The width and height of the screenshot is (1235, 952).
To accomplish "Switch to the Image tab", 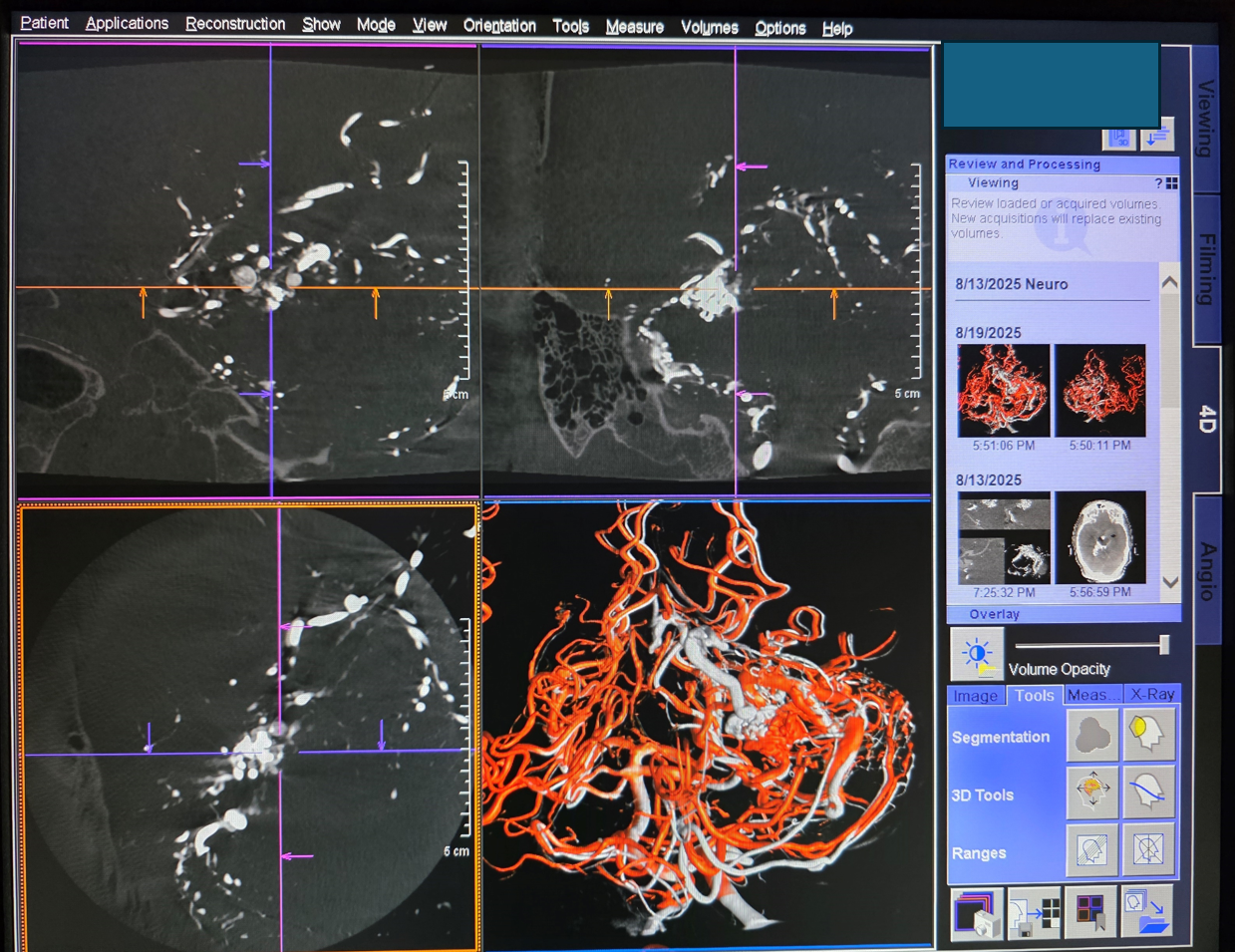I will pyautogui.click(x=975, y=696).
